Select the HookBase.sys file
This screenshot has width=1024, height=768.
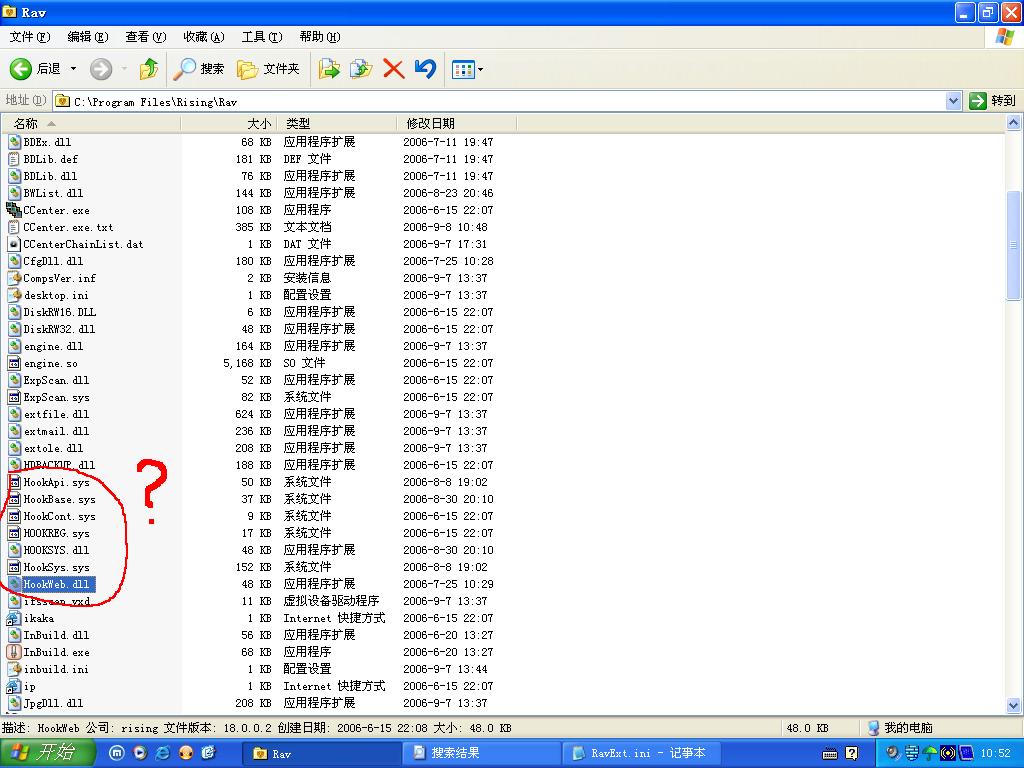coord(59,499)
